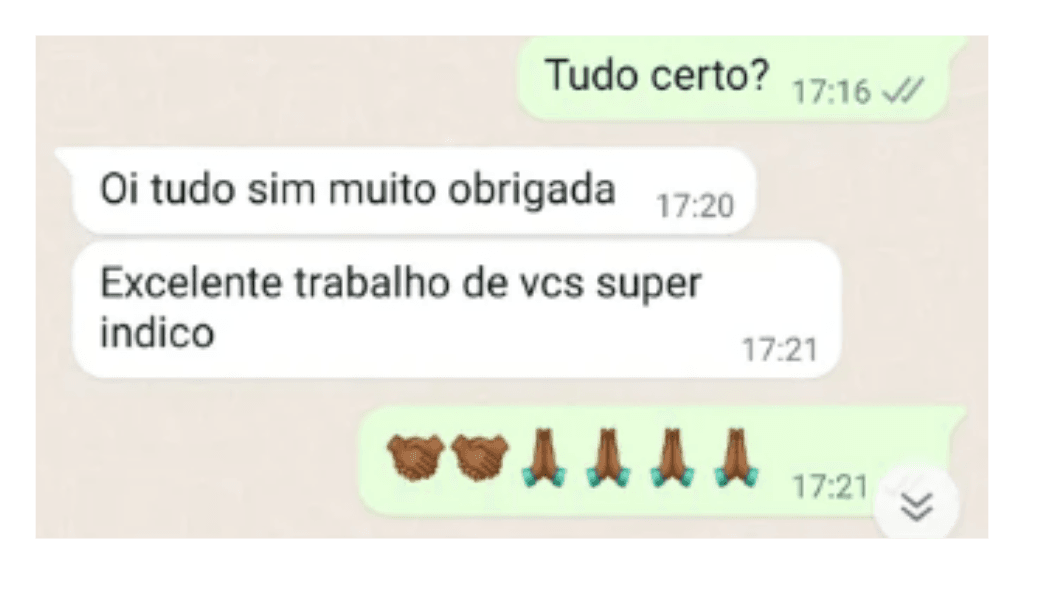Click the 17:21 timestamp on emoji message
This screenshot has width=1050, height=600.
(x=830, y=486)
